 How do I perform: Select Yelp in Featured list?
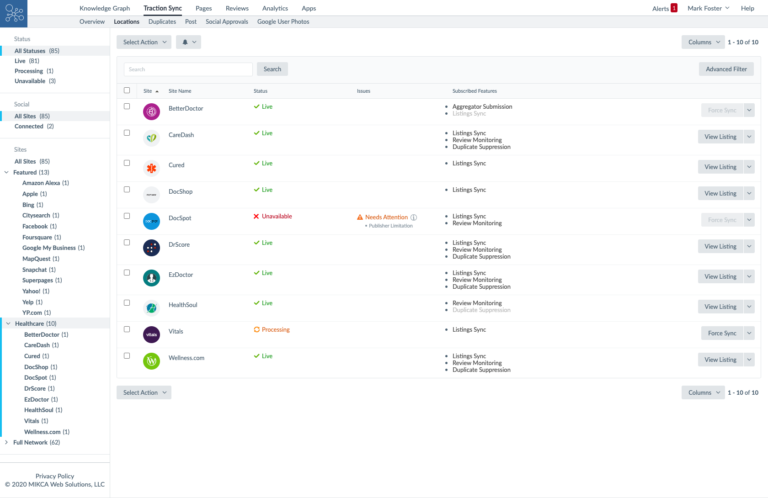click(32, 302)
